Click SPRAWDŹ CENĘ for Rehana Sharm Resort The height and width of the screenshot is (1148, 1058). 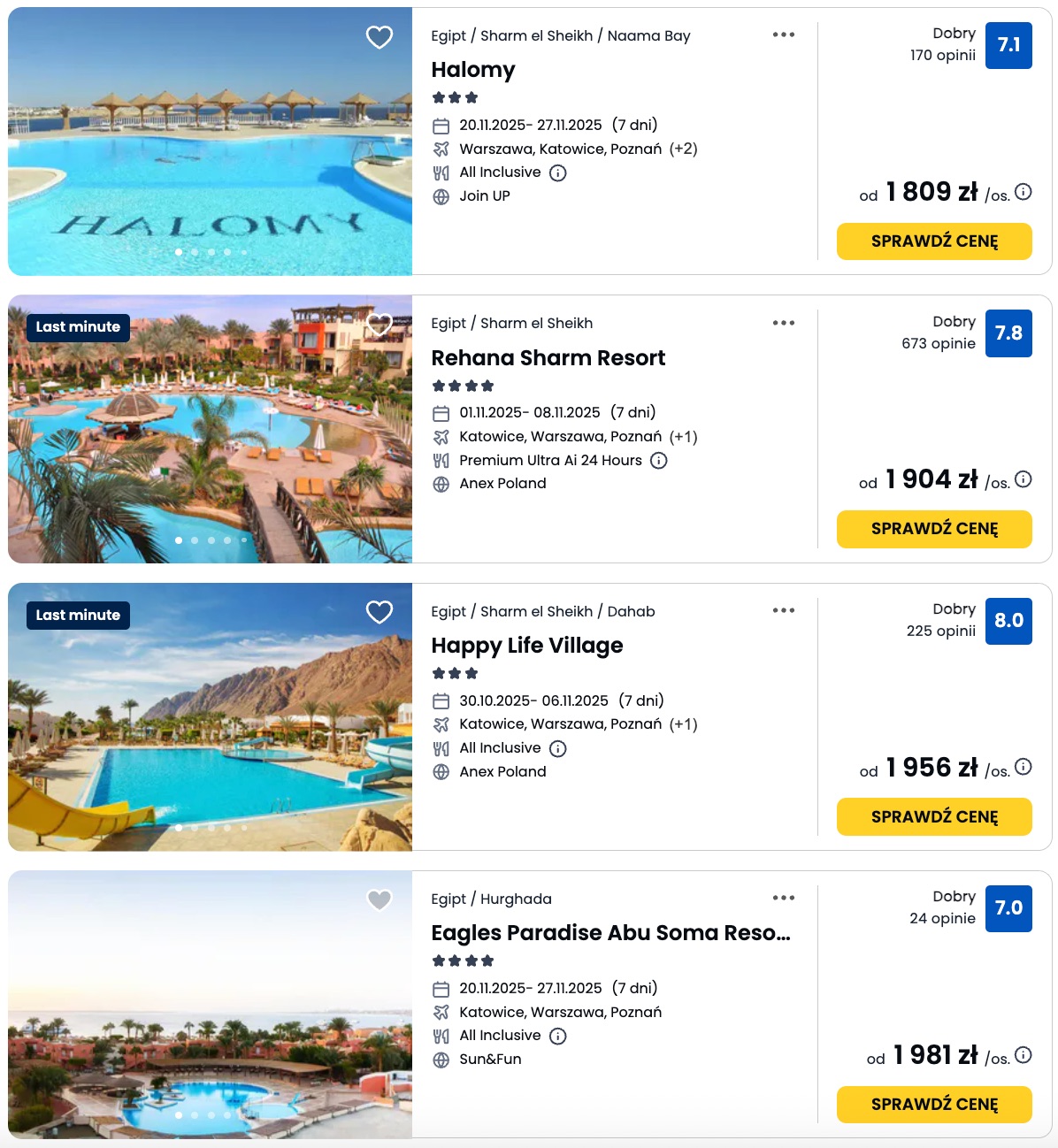point(934,529)
